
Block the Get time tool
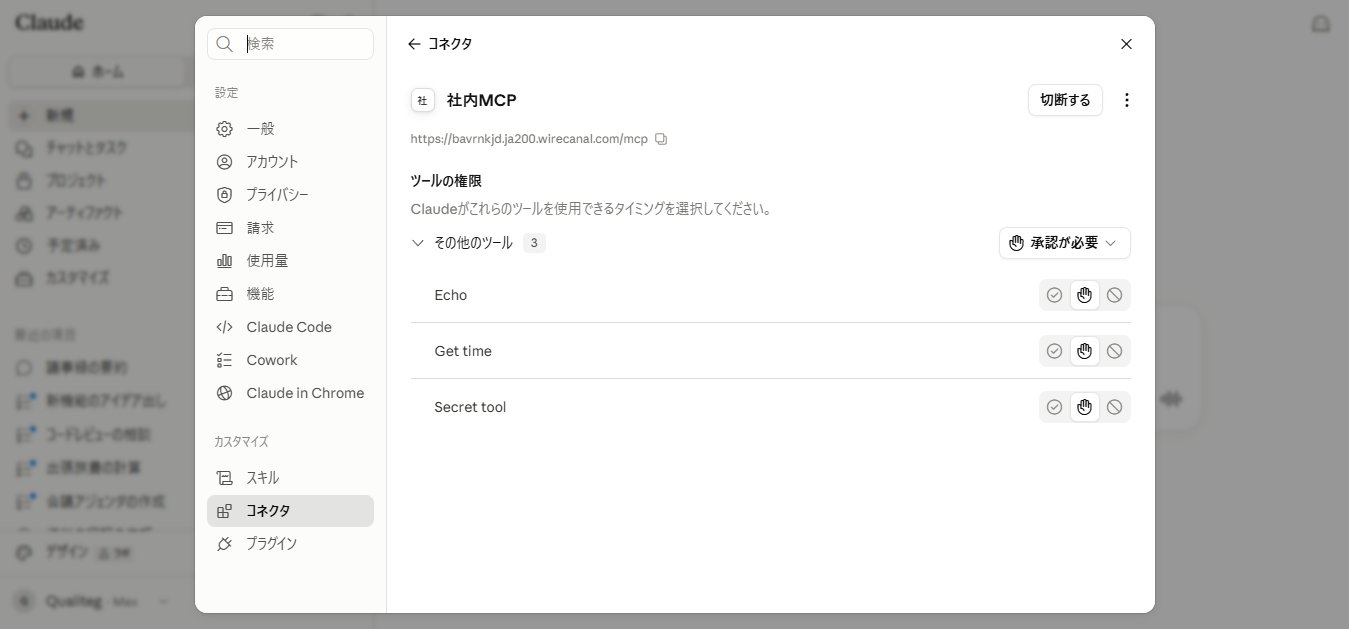tap(1114, 351)
